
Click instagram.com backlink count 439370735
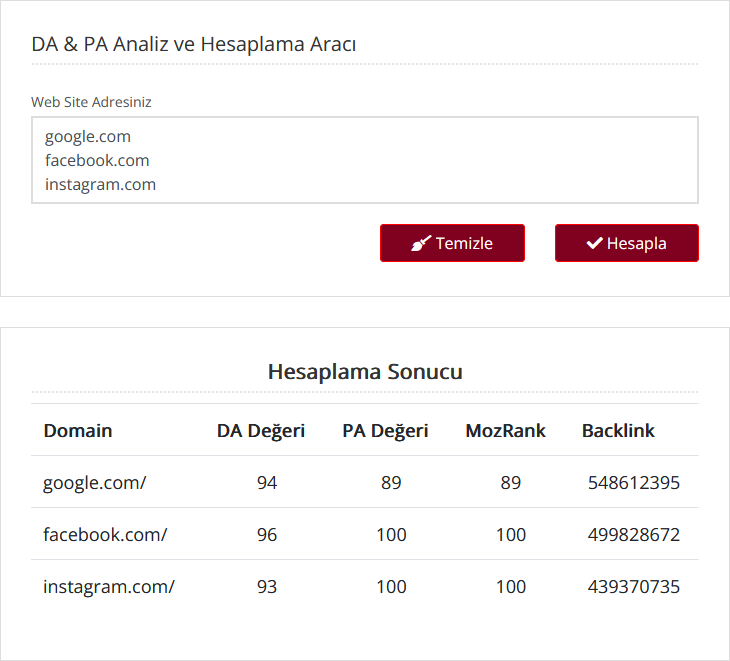pyautogui.click(x=634, y=587)
